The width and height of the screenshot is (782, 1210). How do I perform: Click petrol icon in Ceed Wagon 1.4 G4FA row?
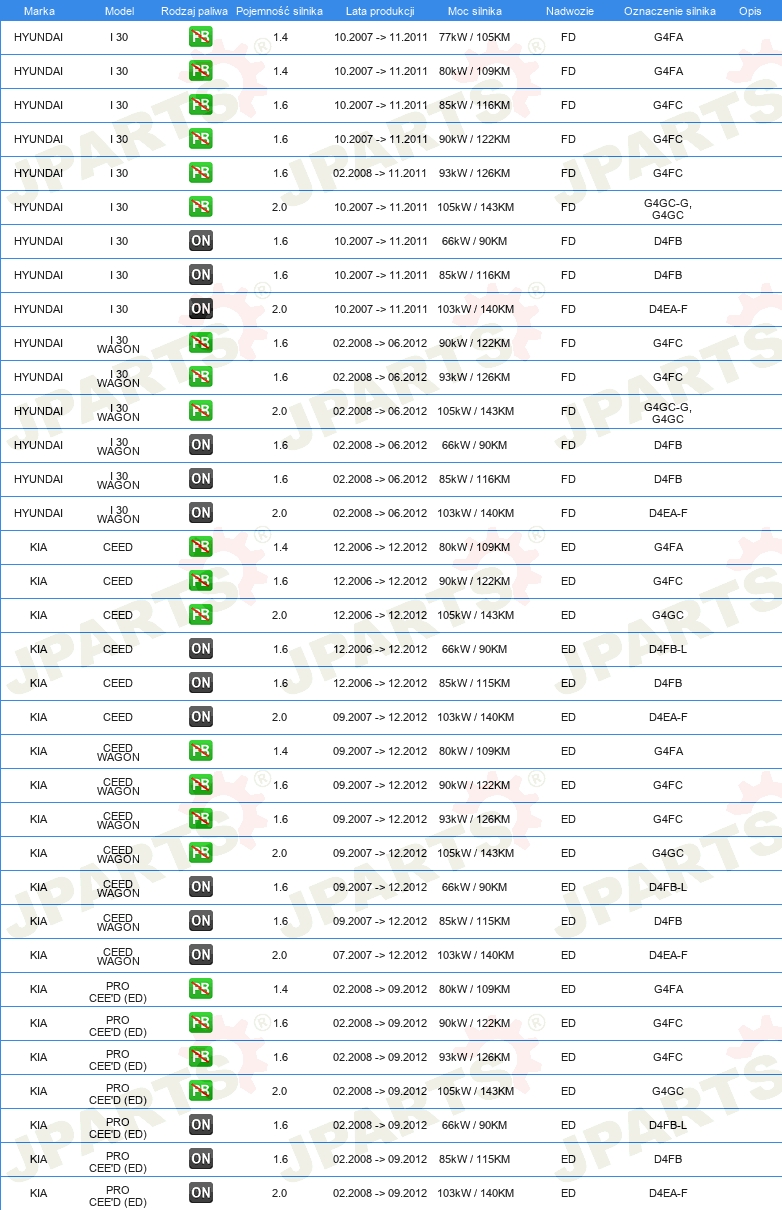coord(201,752)
